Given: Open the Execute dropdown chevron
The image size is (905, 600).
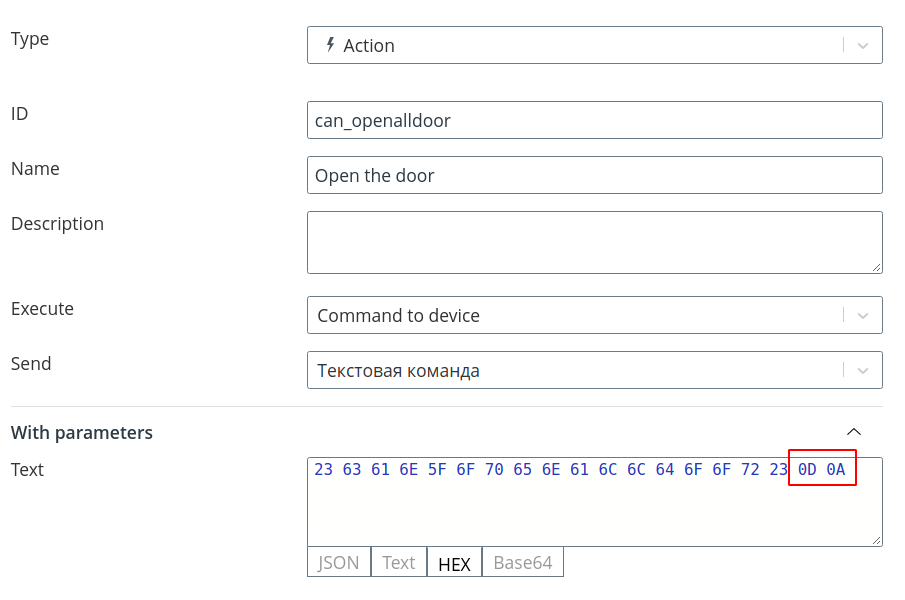Looking at the screenshot, I should click(x=862, y=316).
